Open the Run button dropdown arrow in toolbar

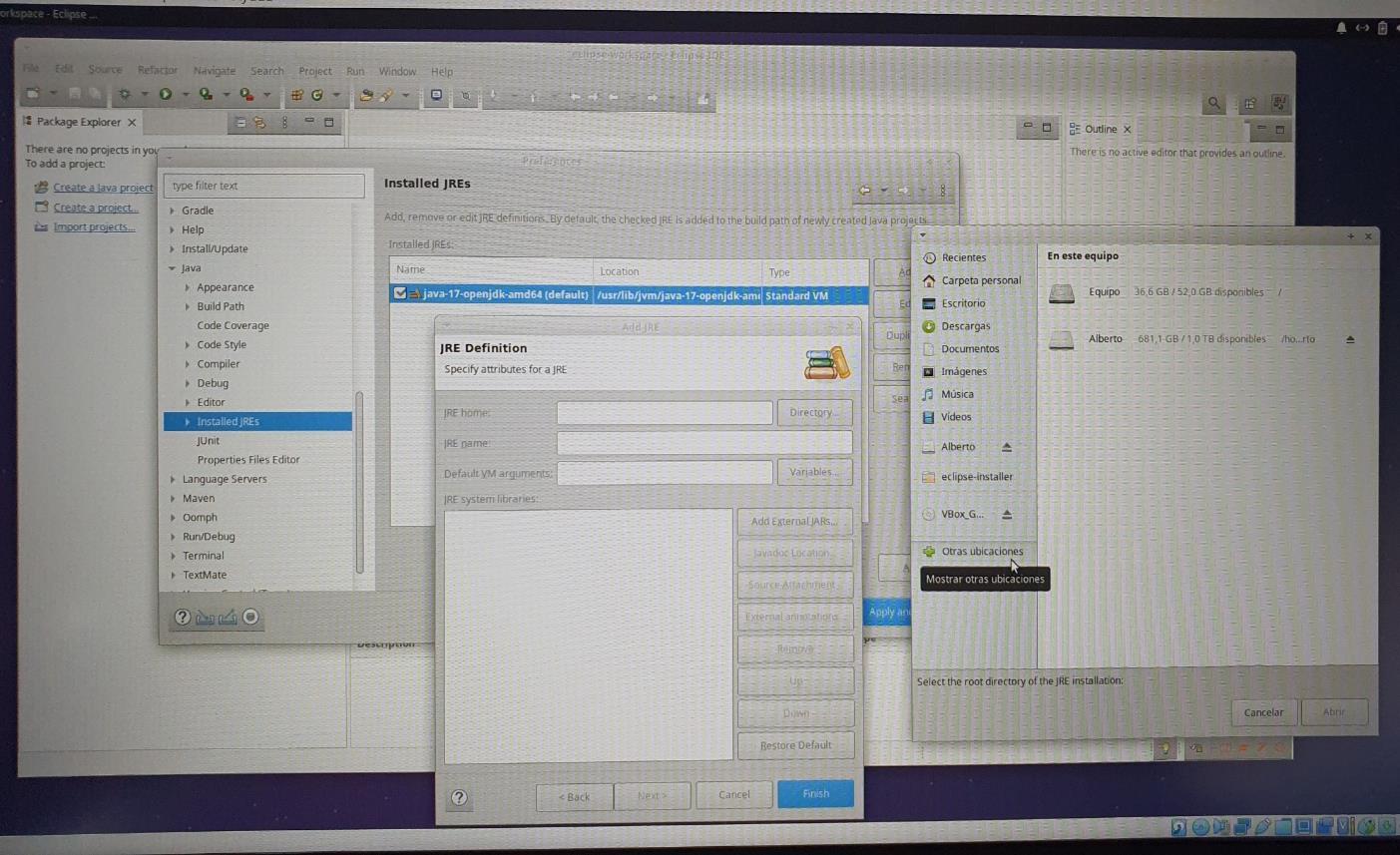click(x=185, y=96)
